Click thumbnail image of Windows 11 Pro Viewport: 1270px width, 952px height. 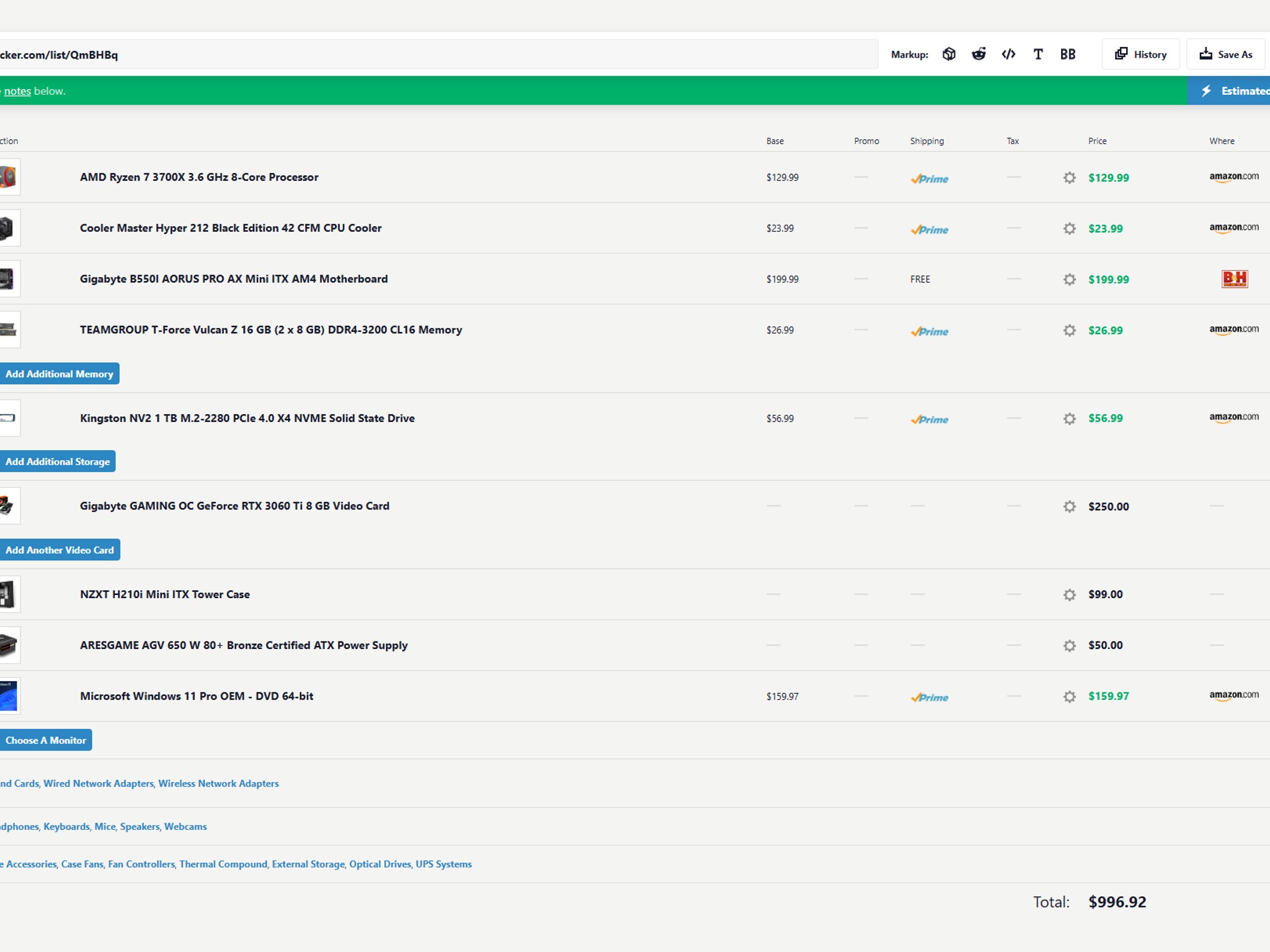pos(9,696)
